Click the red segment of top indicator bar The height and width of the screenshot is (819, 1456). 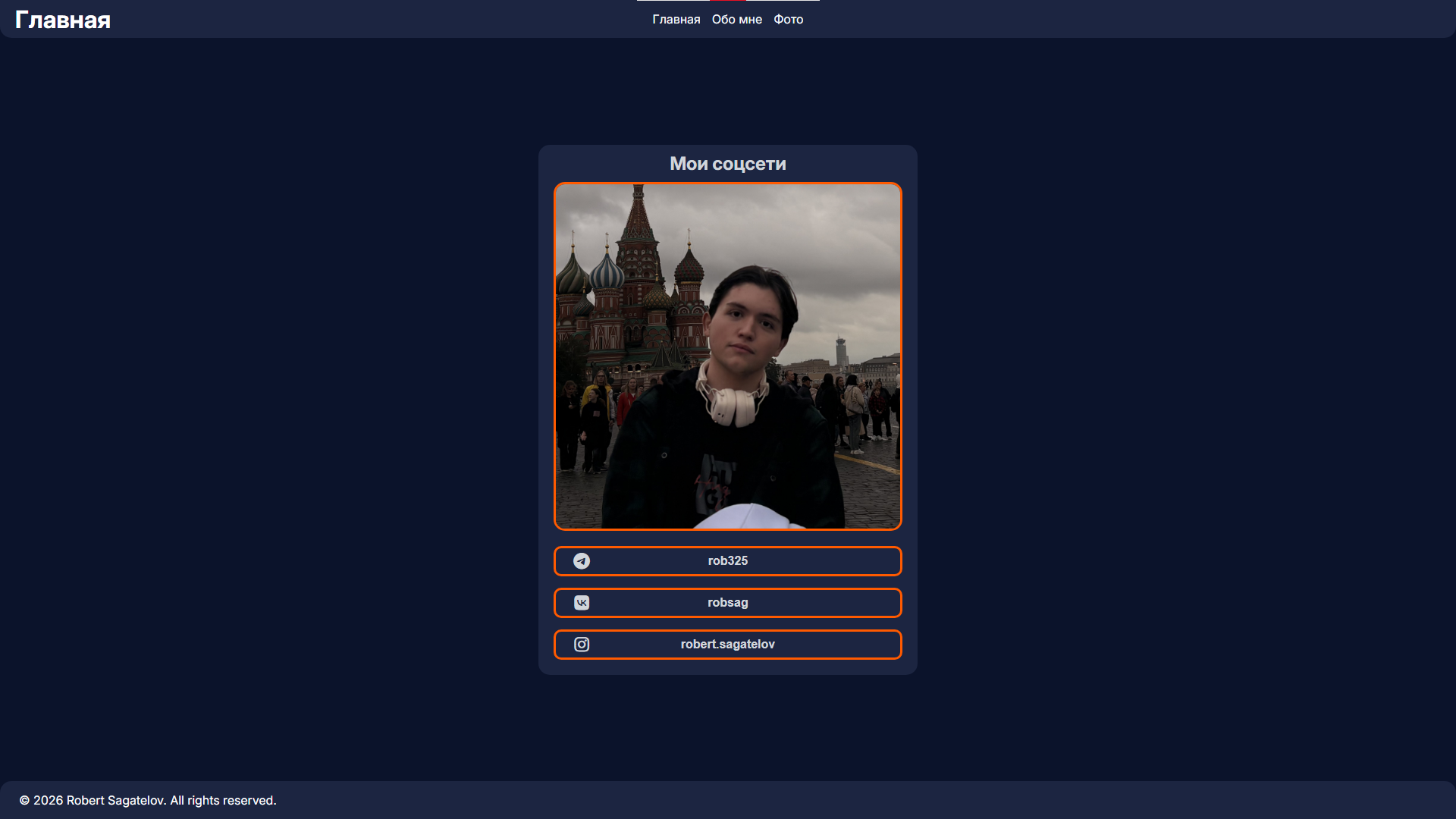pos(728,1)
